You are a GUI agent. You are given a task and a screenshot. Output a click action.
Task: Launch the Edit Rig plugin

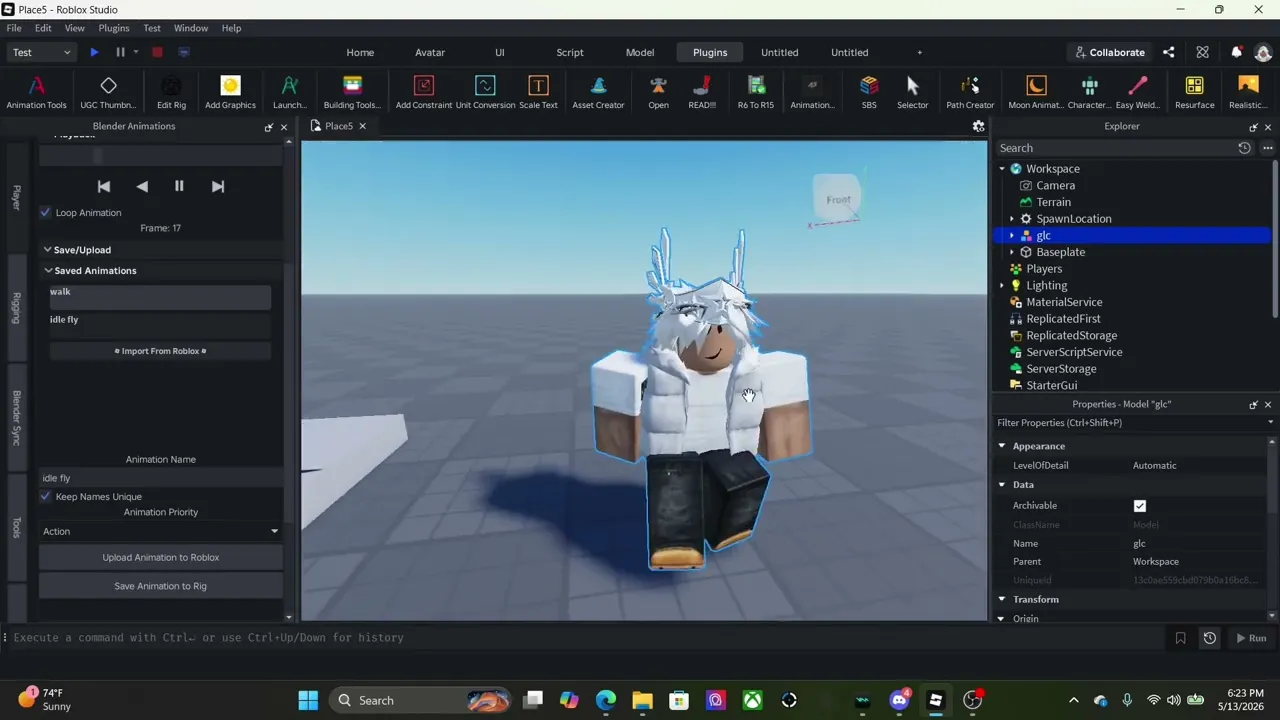pos(171,92)
